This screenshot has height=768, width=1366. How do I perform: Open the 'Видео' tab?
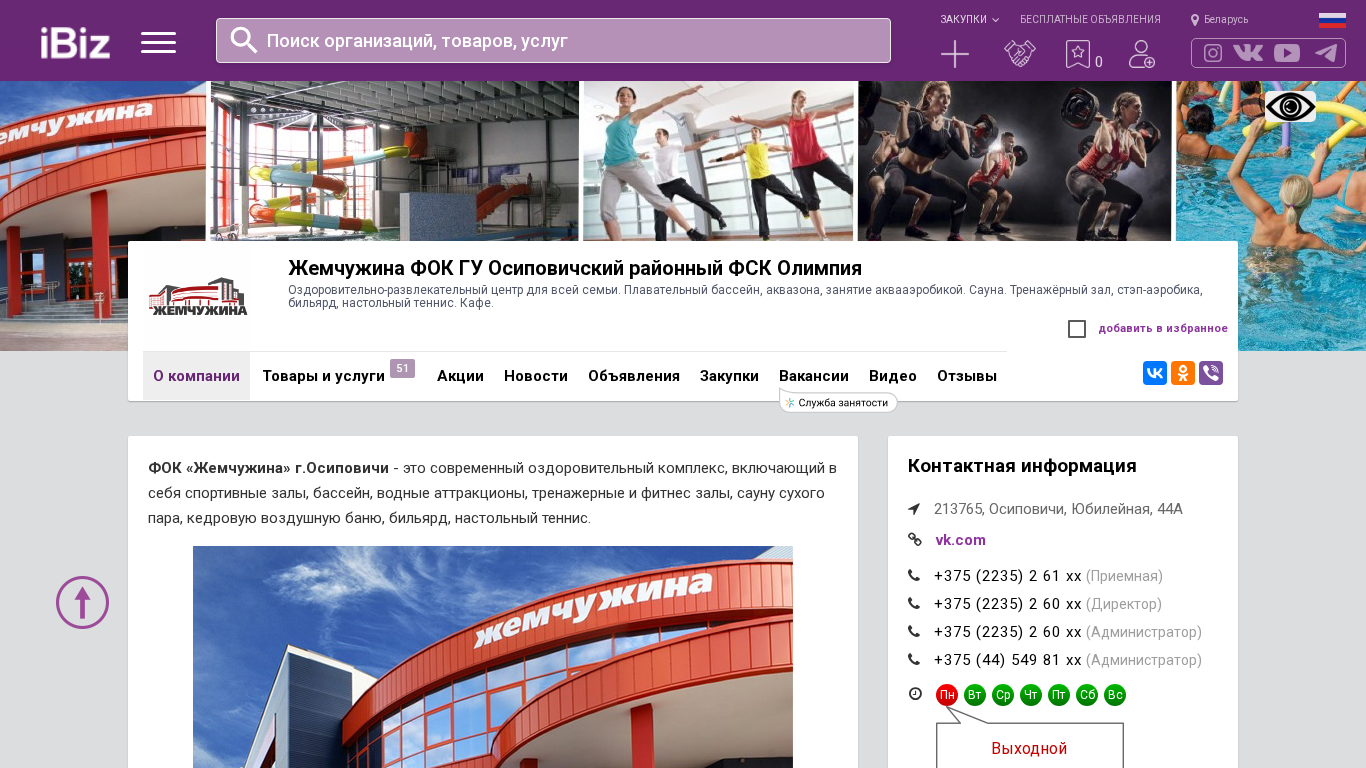click(x=893, y=376)
